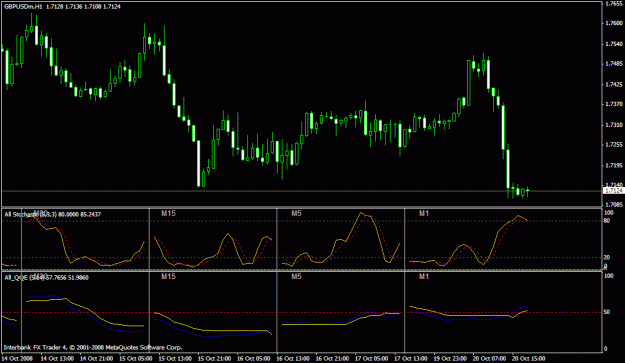Click the 1.7655 price axis label
This screenshot has height=363, width=625.
click(x=614, y=4)
